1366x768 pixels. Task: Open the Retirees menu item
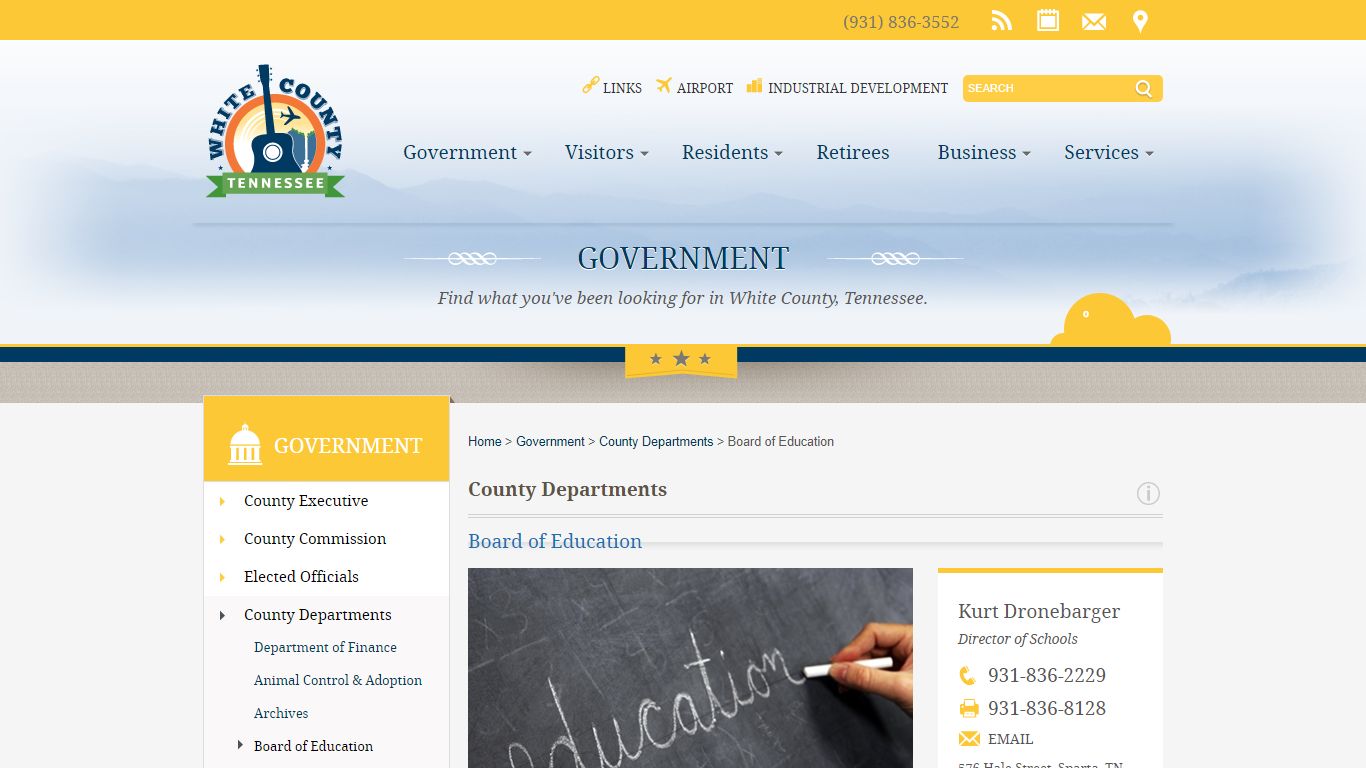click(853, 152)
